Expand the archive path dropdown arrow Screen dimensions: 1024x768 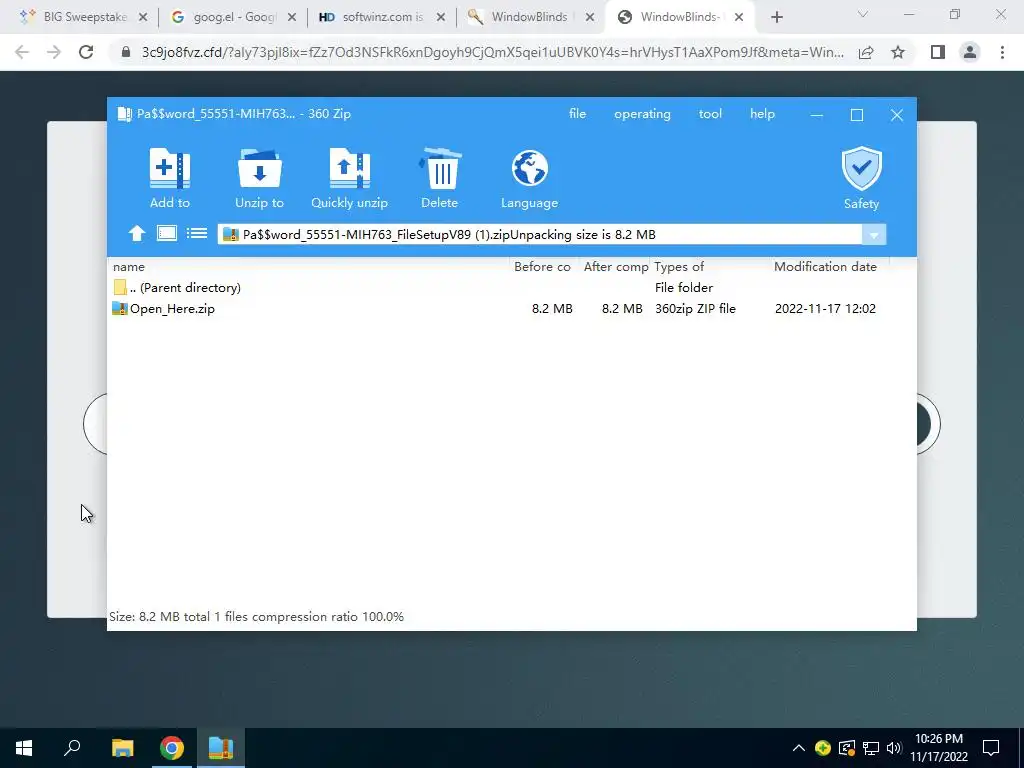tap(874, 235)
